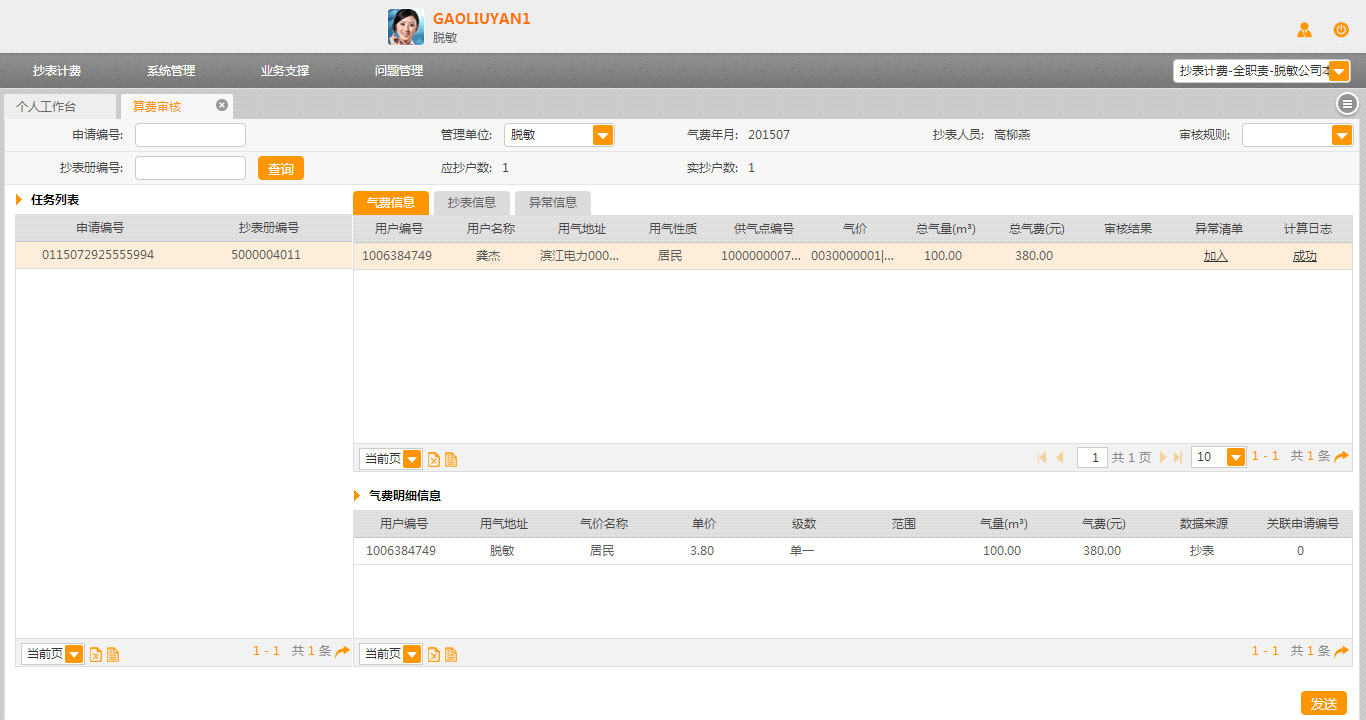The height and width of the screenshot is (720, 1366).
Task: Open the 审核规则 dropdown
Action: pos(1341,135)
